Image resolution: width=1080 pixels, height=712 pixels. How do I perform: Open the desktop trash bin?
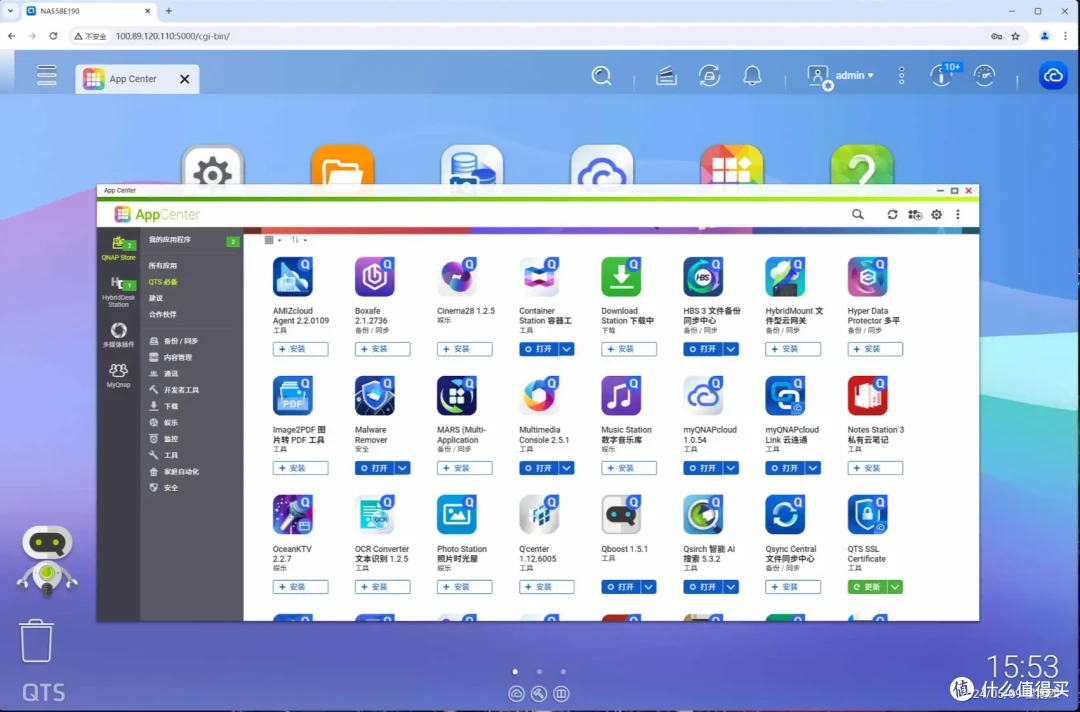click(36, 640)
